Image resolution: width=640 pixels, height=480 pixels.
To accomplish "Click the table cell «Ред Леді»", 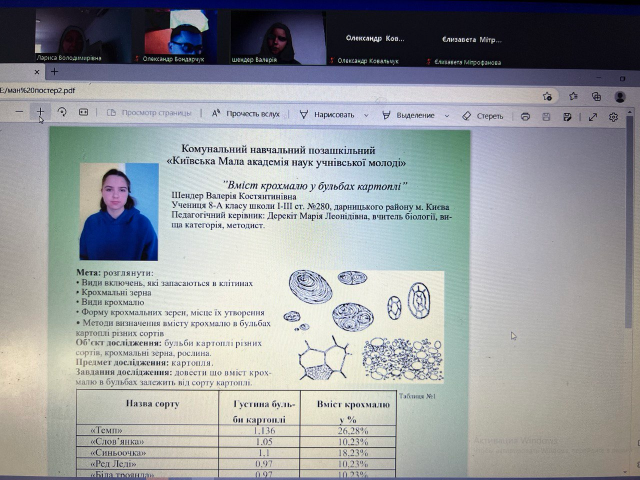I will [147, 464].
